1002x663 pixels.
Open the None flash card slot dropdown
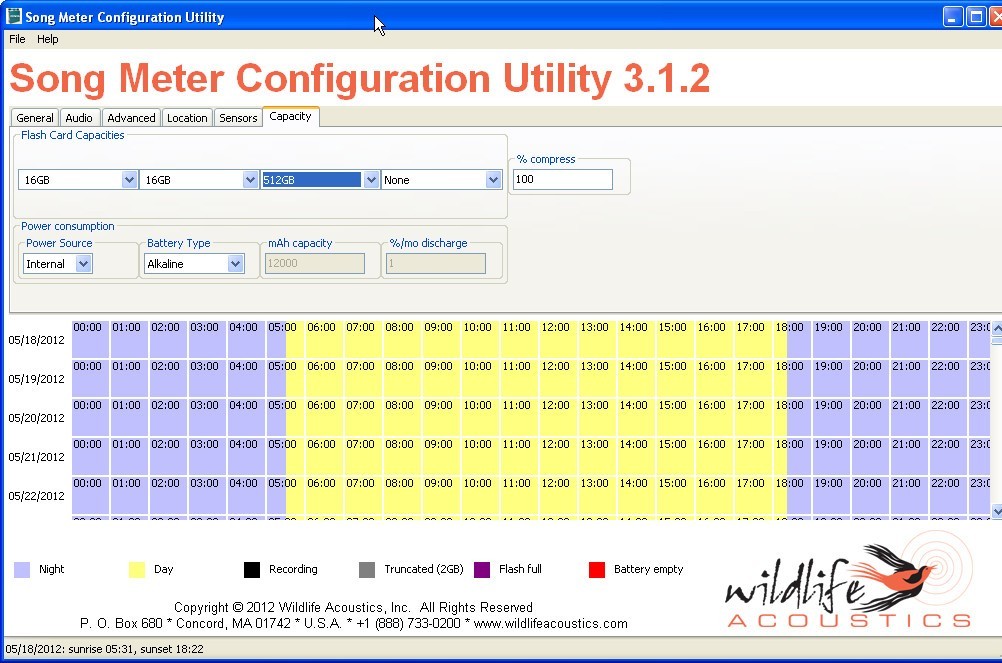click(x=492, y=179)
